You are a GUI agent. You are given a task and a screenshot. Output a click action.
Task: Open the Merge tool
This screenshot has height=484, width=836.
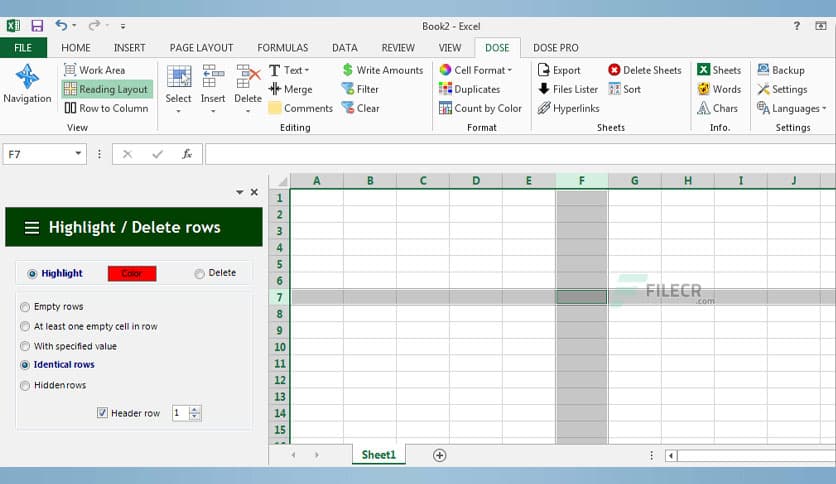pyautogui.click(x=291, y=89)
